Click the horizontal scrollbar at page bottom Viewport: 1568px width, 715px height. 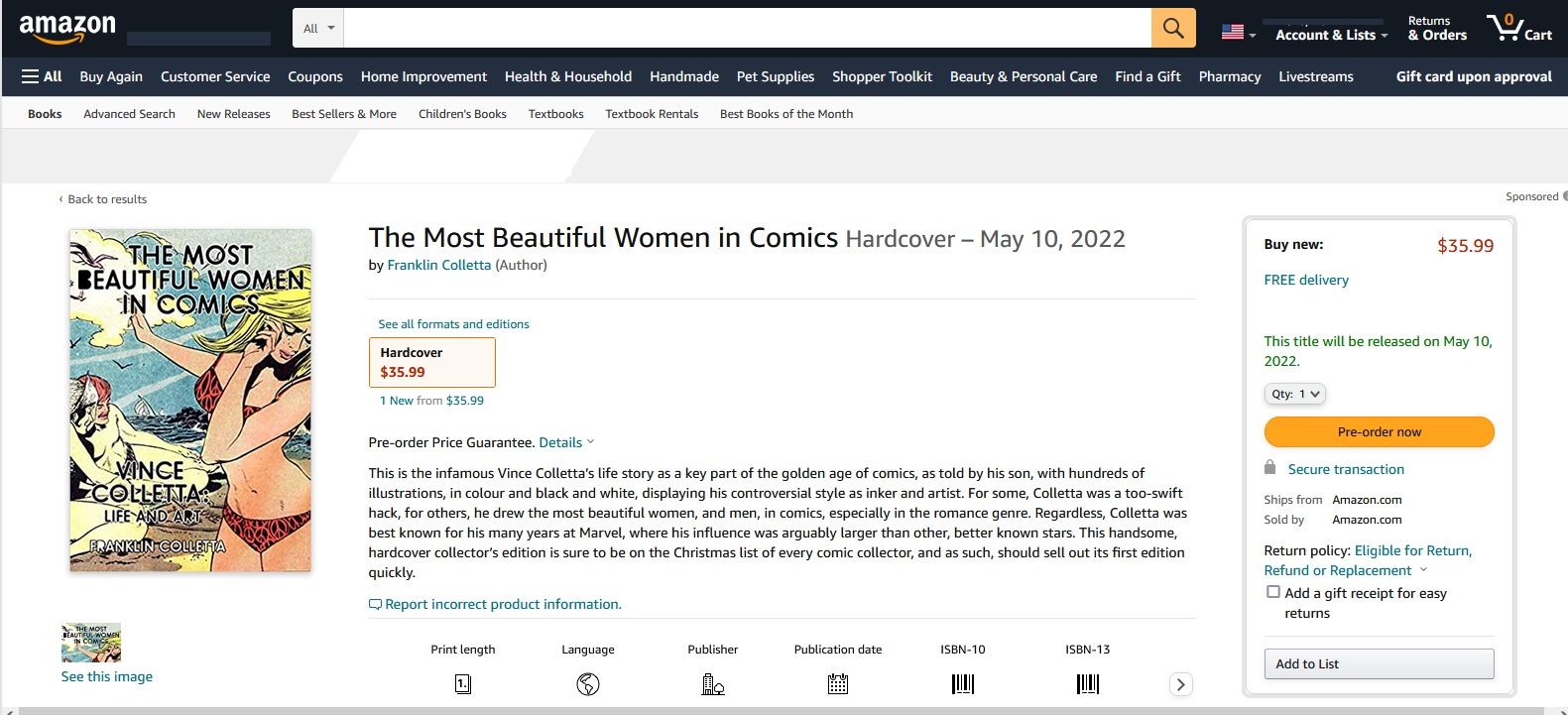pos(784,711)
